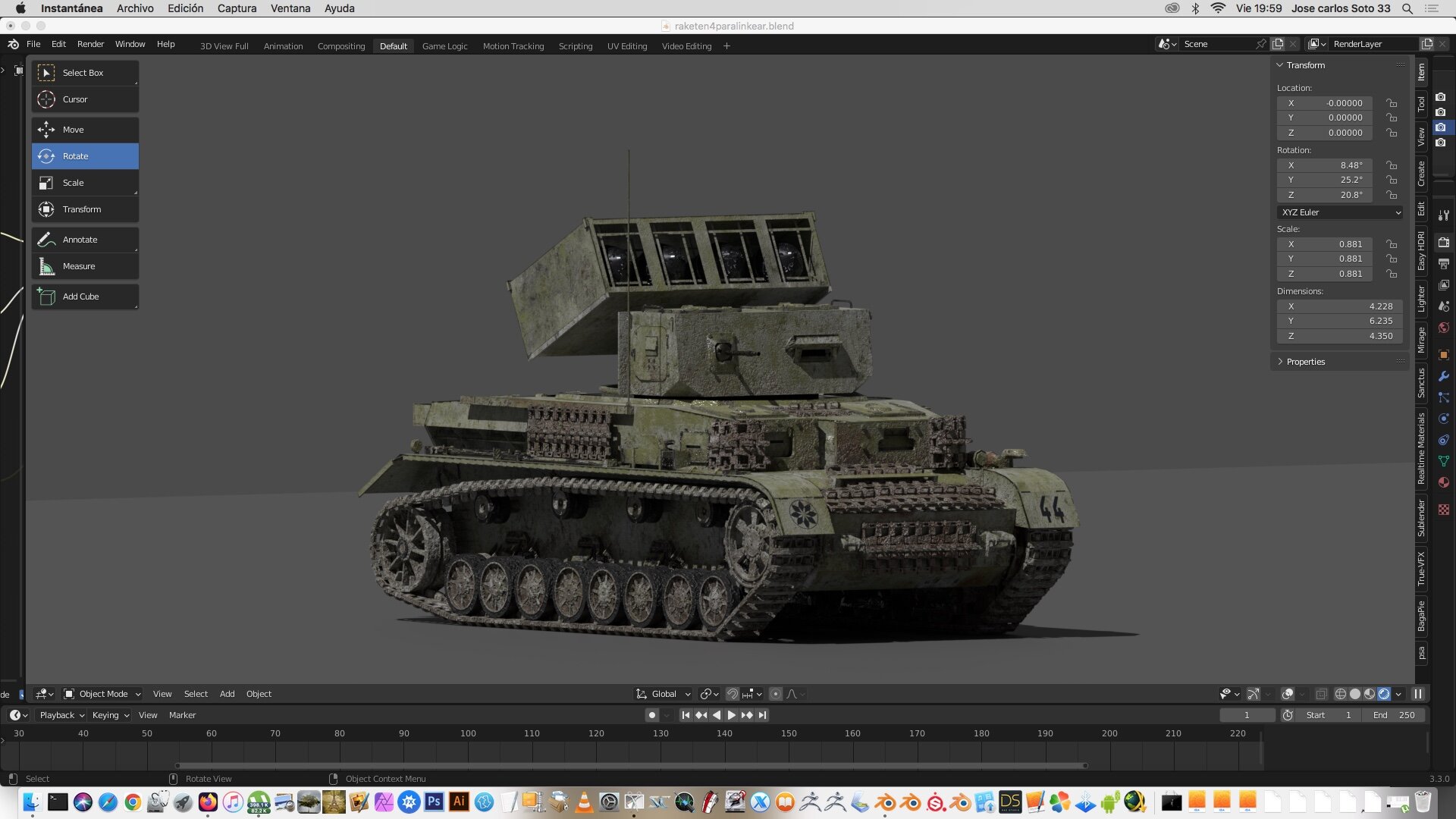1456x819 pixels.
Task: Open the Render menu
Action: (x=90, y=44)
